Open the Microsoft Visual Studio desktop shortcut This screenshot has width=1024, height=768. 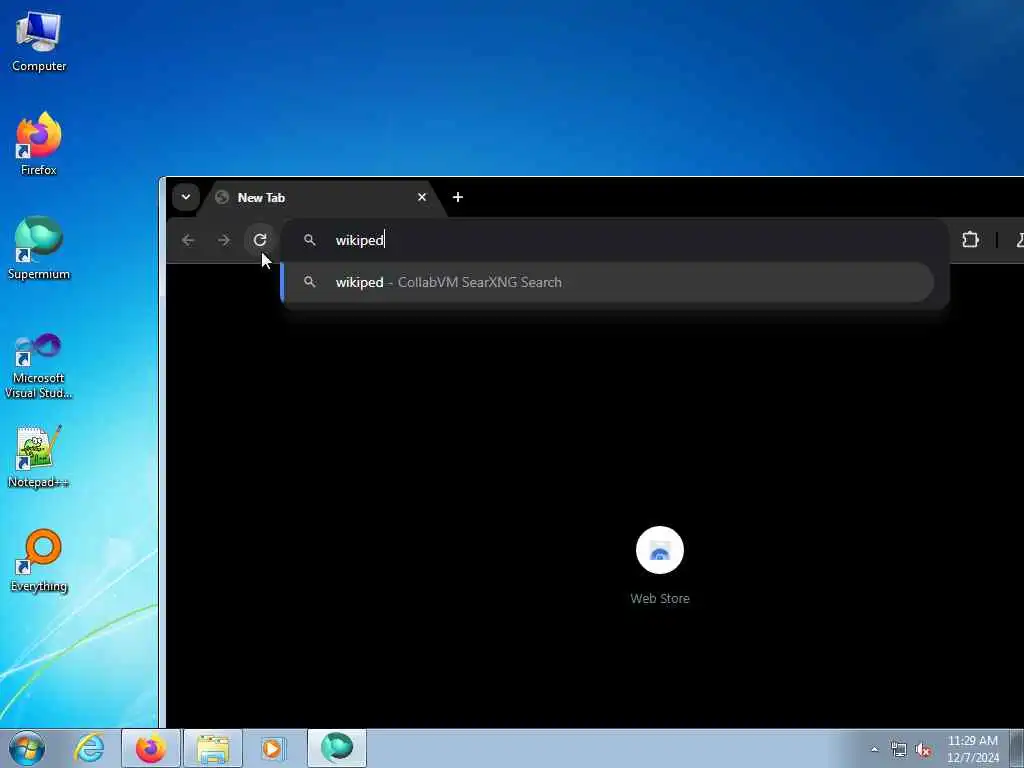(x=39, y=366)
